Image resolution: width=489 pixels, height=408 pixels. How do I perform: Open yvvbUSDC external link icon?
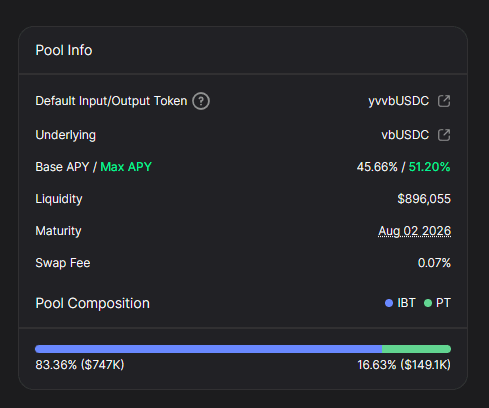pyautogui.click(x=444, y=101)
